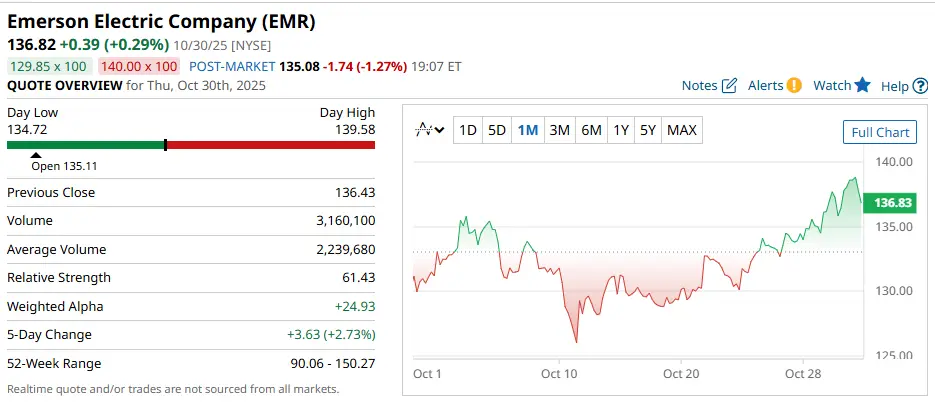Click the Watch link
The width and height of the screenshot is (935, 404).
coord(832,86)
